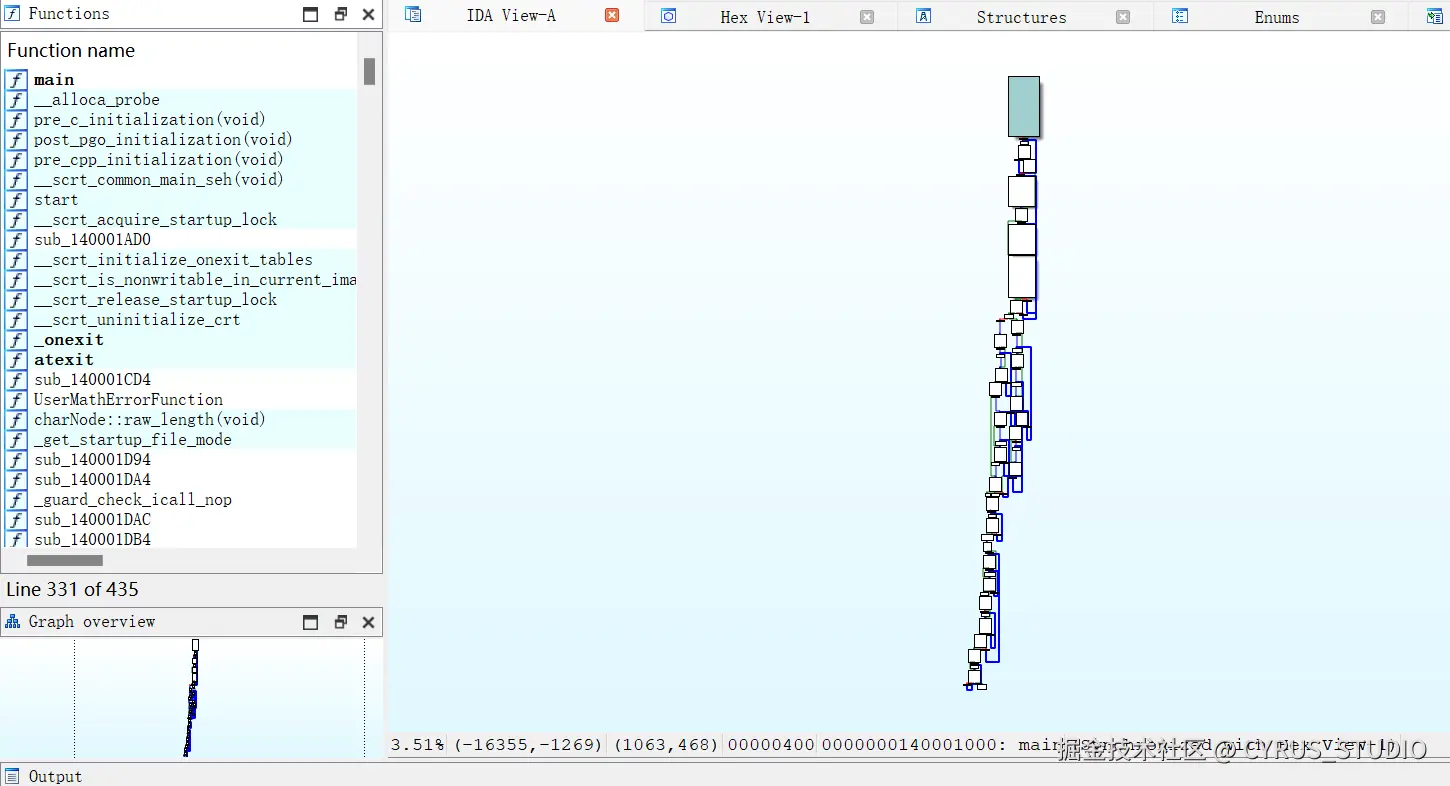1450x786 pixels.
Task: Switch to the IDA View-A tab
Action: coord(511,15)
